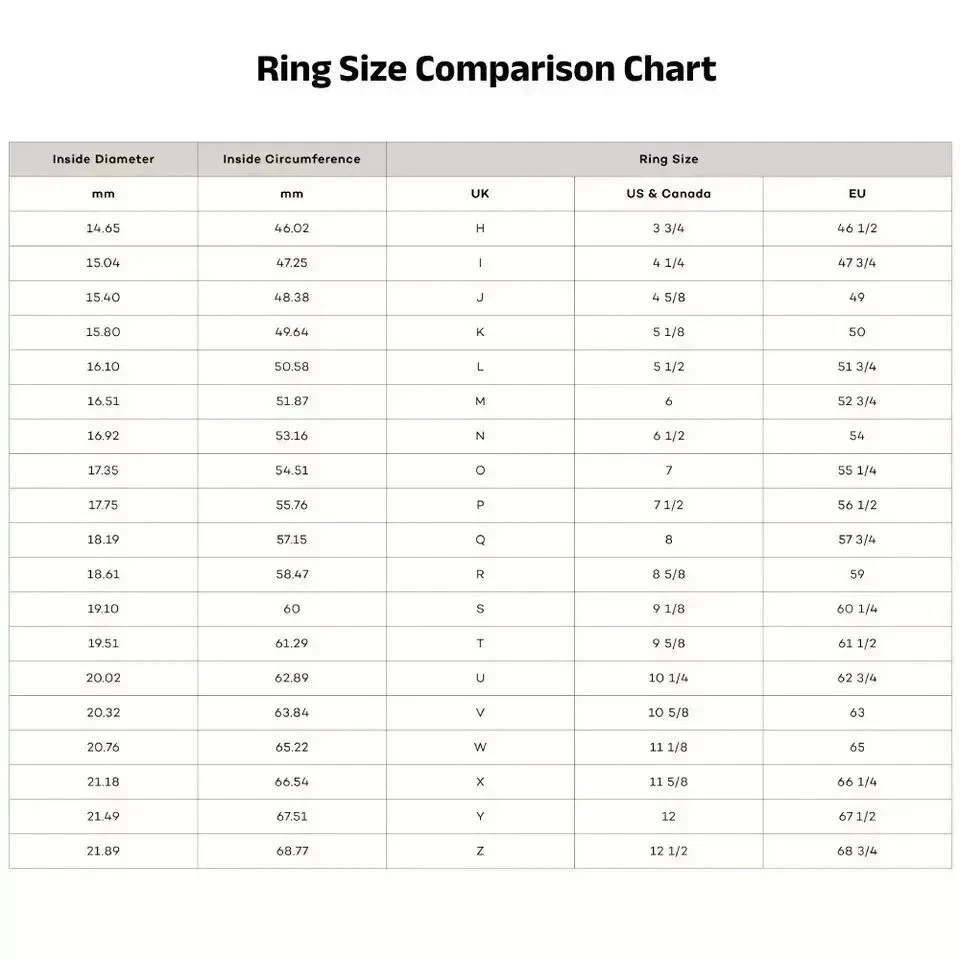Click the Inside Circumference column header
960x960 pixels.
coord(291,159)
